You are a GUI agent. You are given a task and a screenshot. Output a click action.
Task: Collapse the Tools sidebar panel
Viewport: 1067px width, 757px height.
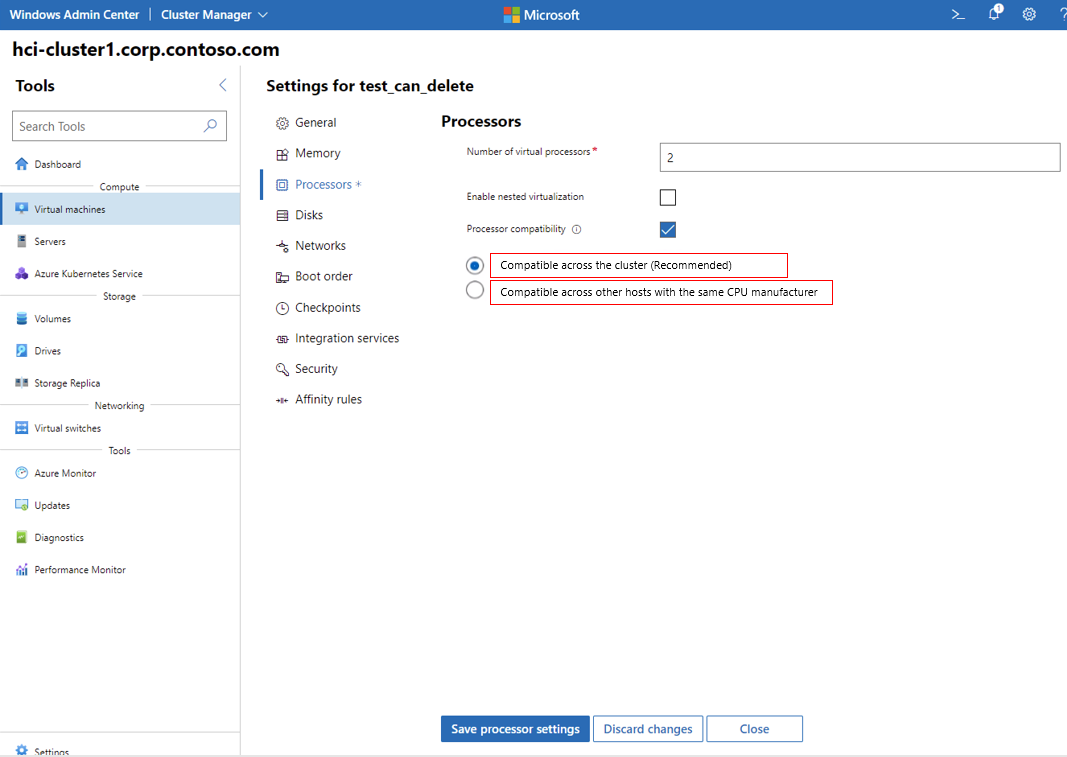pyautogui.click(x=222, y=85)
